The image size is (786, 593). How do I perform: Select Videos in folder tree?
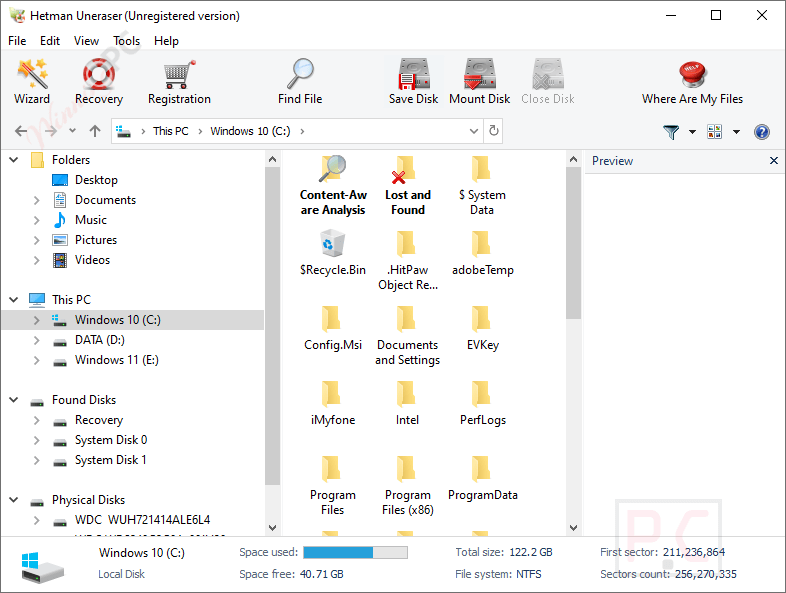tap(92, 260)
